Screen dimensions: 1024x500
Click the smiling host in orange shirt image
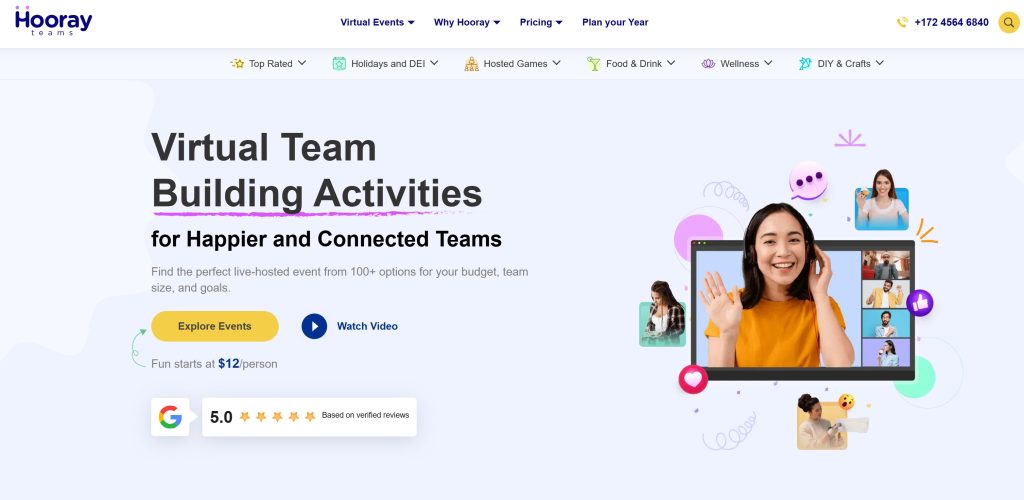point(777,287)
